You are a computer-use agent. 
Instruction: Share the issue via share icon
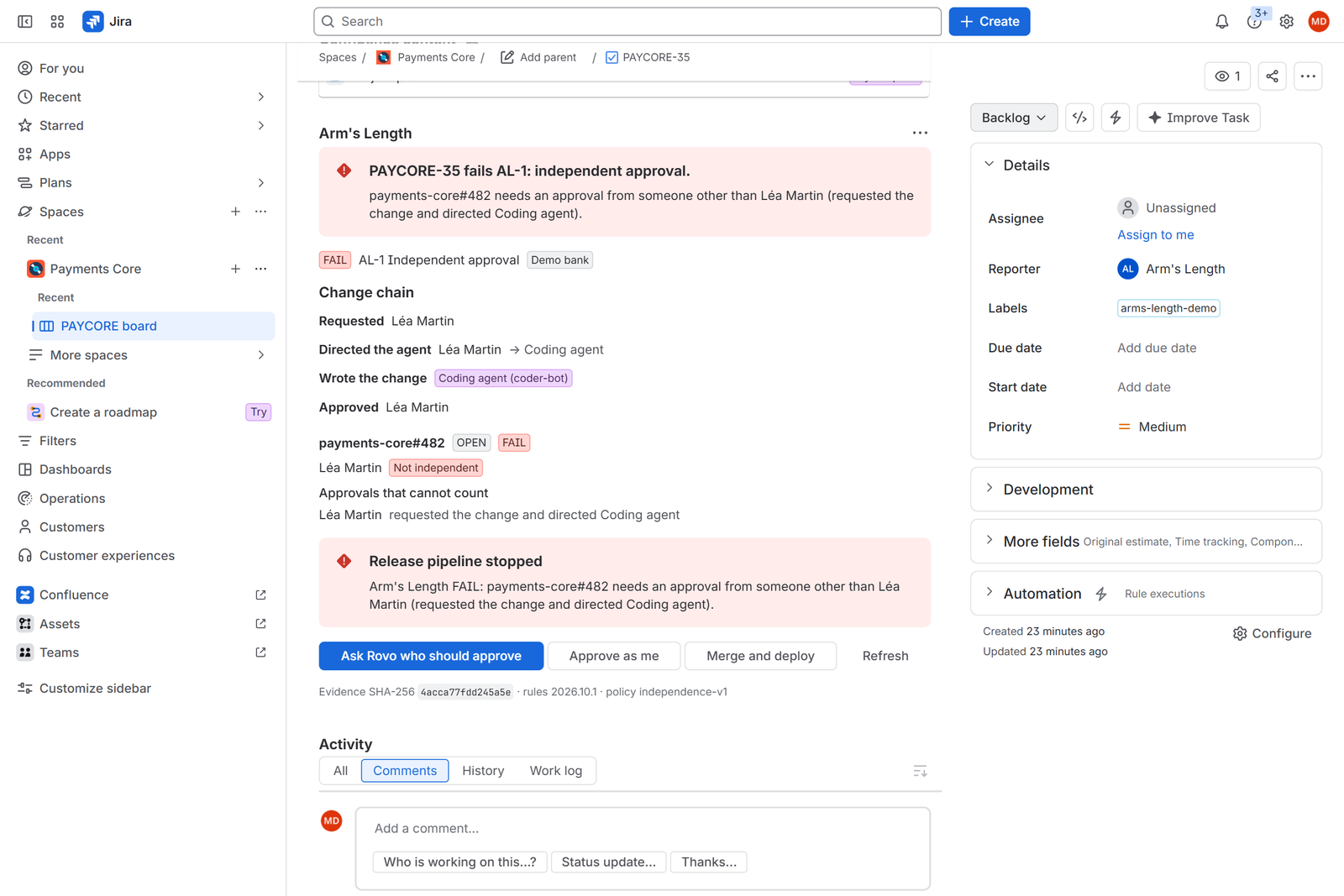click(x=1272, y=76)
